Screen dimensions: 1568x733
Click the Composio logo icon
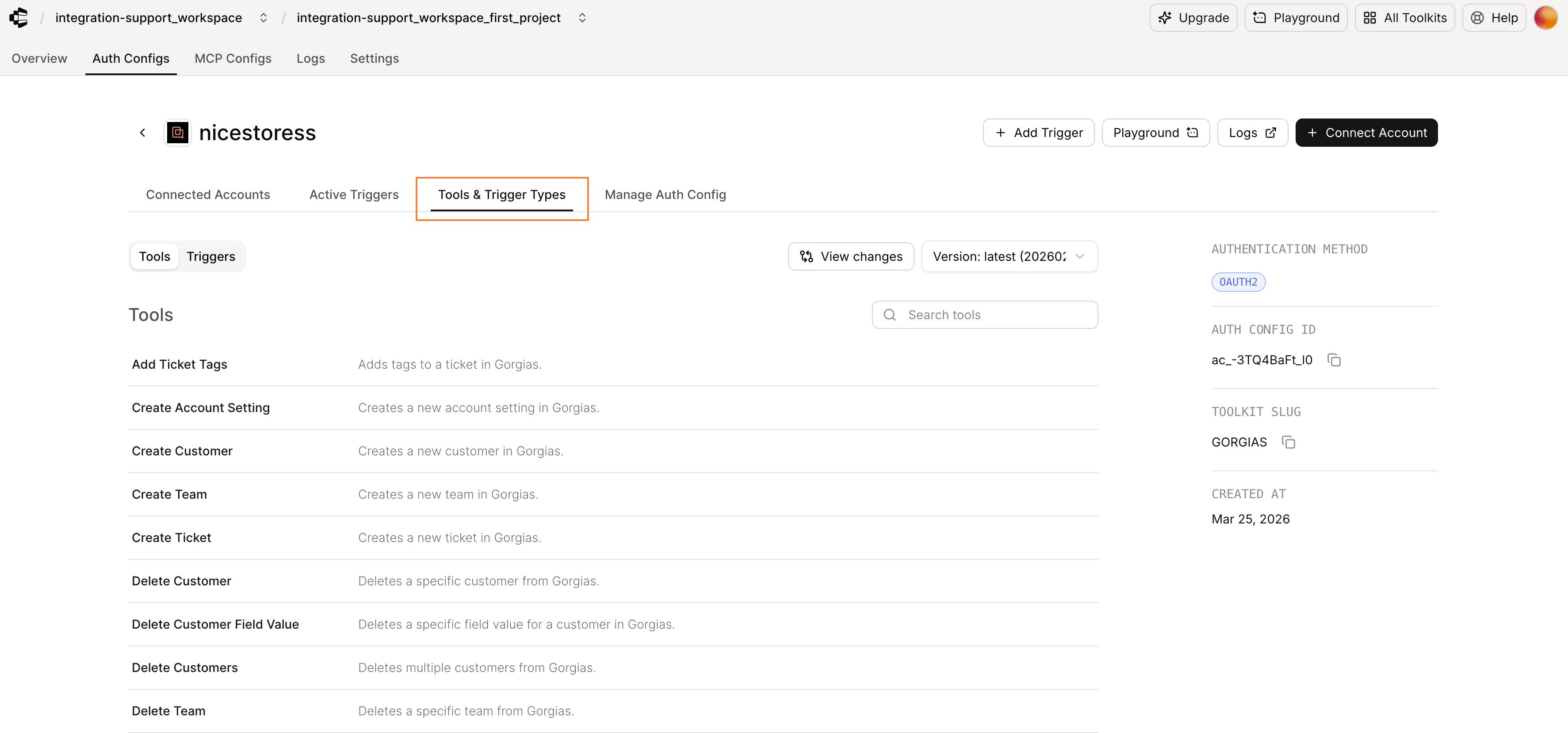[x=19, y=18]
